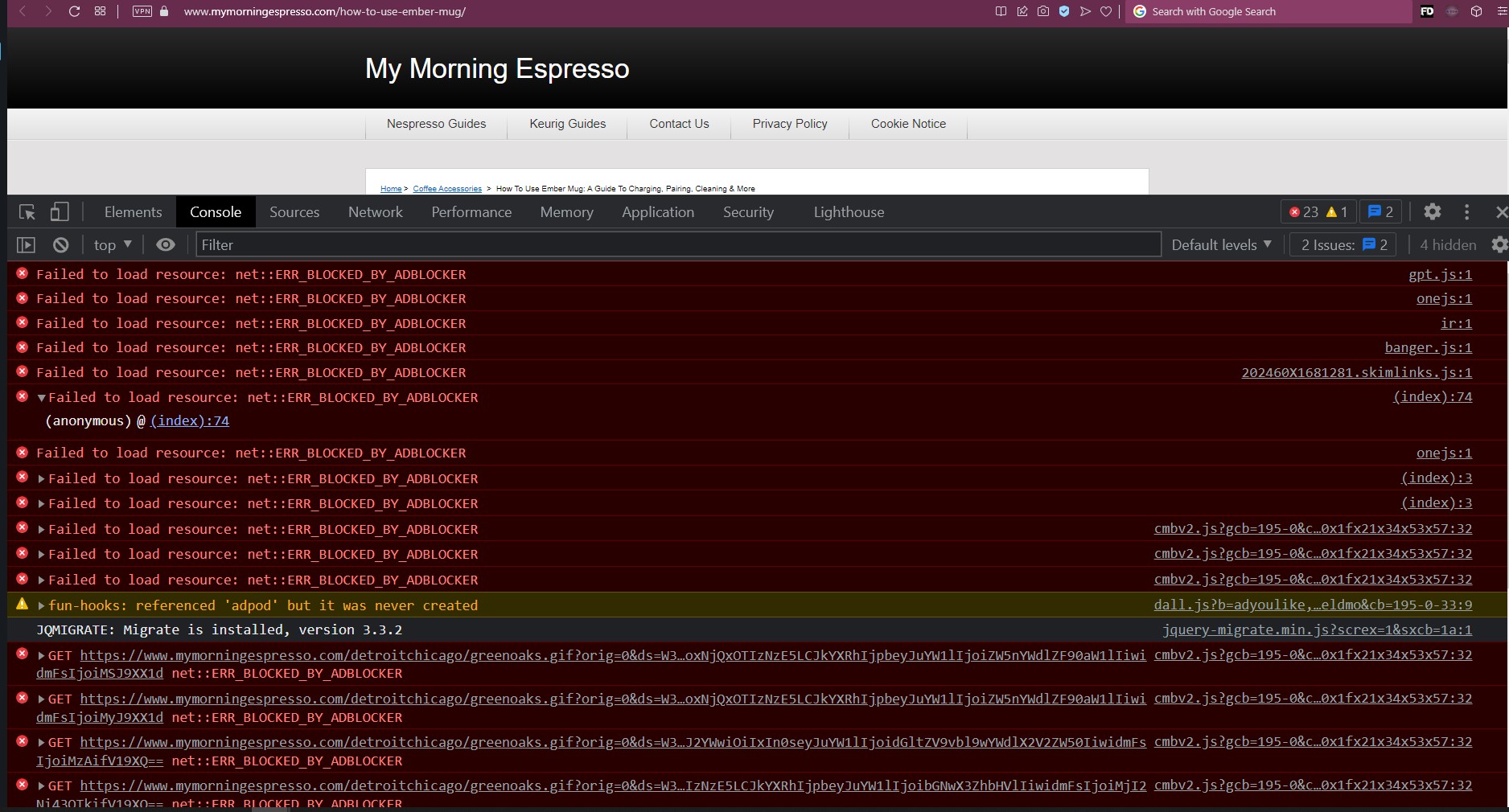1509x812 pixels.
Task: Expand the GET request ending IjoiMzAifV19XQ==
Action: click(x=42, y=743)
